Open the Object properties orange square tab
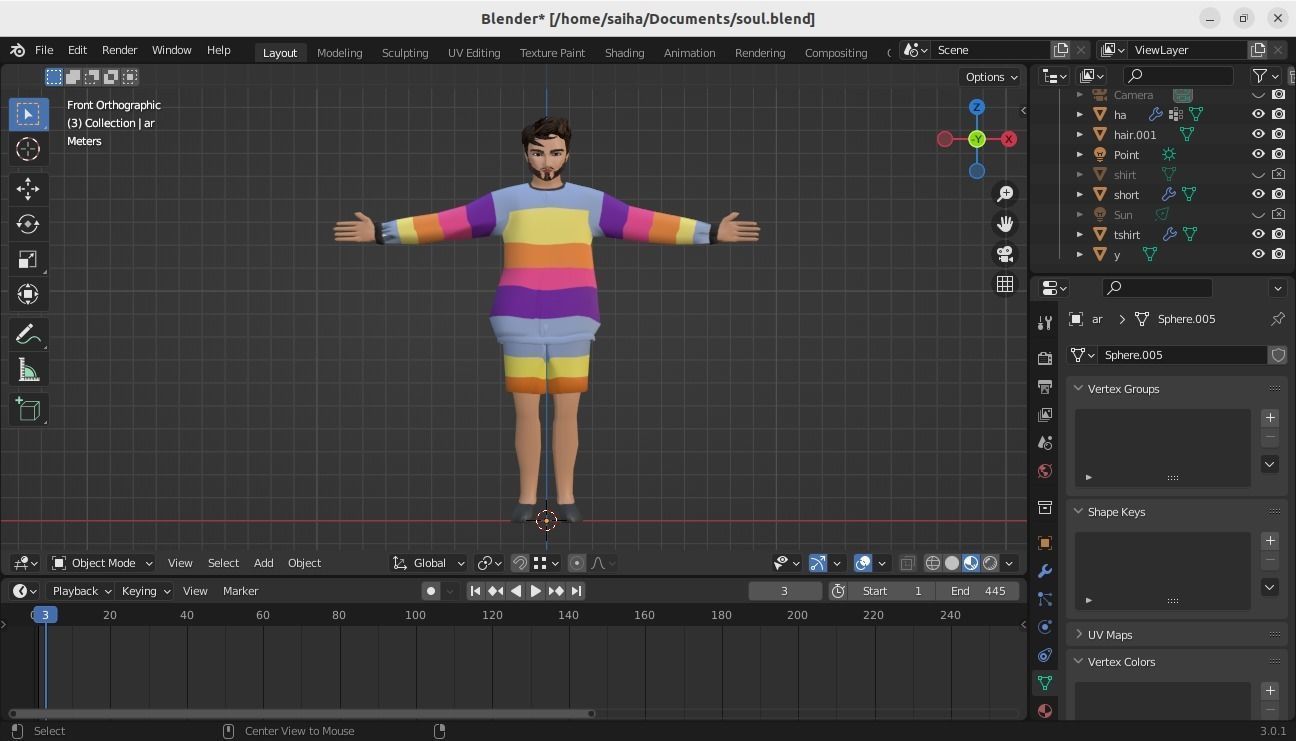Viewport: 1296px width, 741px height. click(1045, 543)
